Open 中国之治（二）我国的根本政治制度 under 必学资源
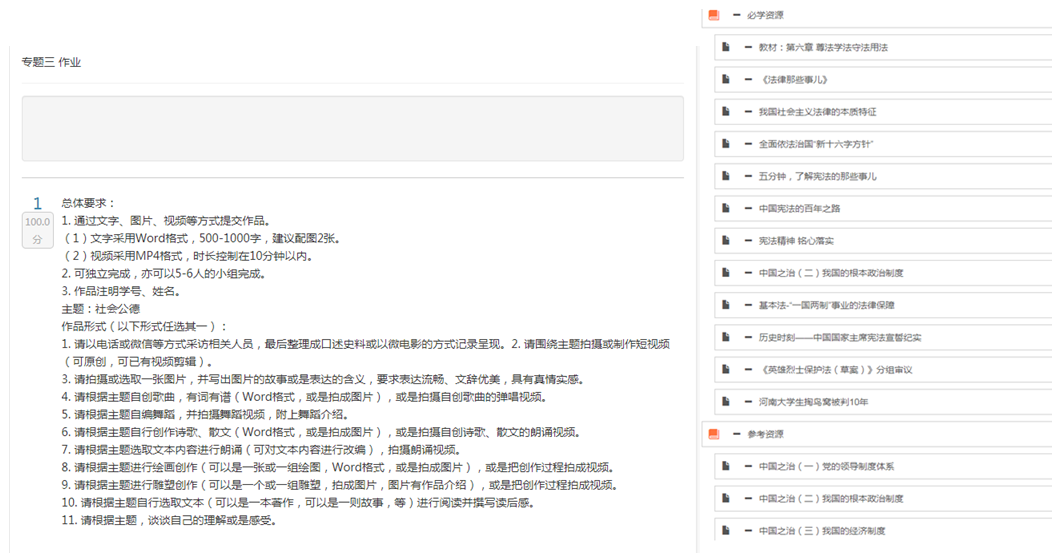1052x560 pixels. pyautogui.click(x=831, y=273)
